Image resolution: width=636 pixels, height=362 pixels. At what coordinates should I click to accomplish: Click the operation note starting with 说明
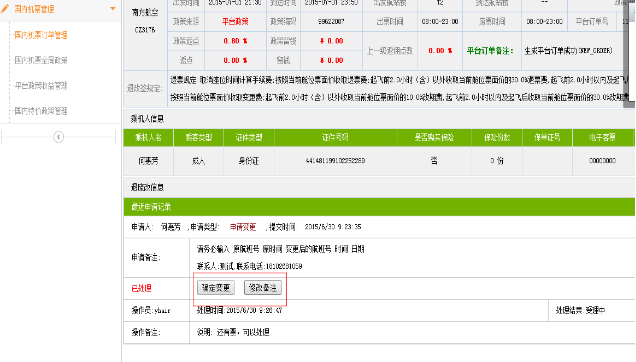(x=233, y=332)
